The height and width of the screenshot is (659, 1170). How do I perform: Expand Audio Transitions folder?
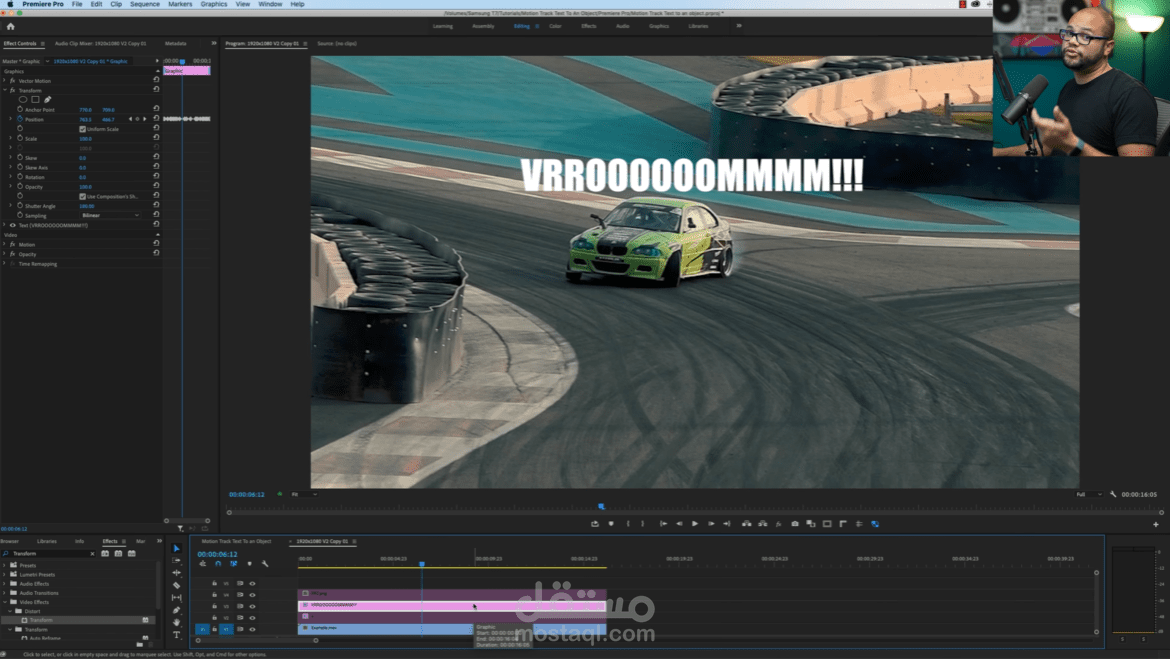click(x=4, y=593)
